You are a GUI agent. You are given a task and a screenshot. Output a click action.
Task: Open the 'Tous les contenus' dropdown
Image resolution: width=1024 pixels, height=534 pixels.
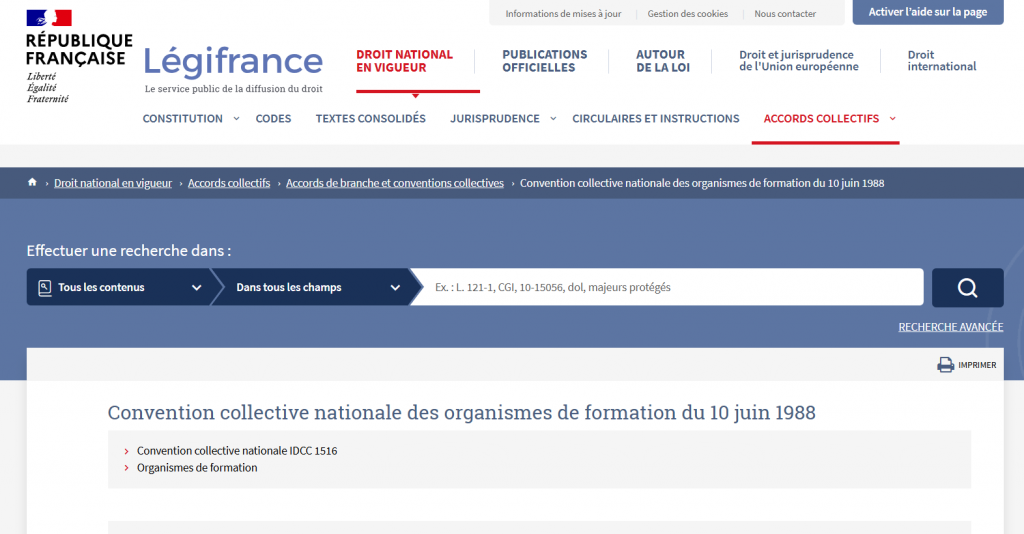[118, 288]
